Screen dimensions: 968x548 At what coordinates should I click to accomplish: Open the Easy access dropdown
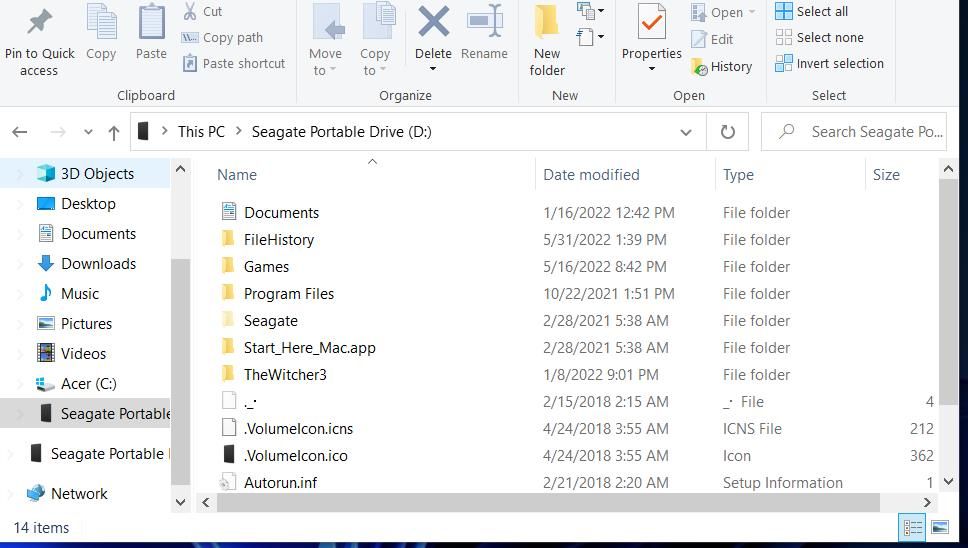click(590, 37)
